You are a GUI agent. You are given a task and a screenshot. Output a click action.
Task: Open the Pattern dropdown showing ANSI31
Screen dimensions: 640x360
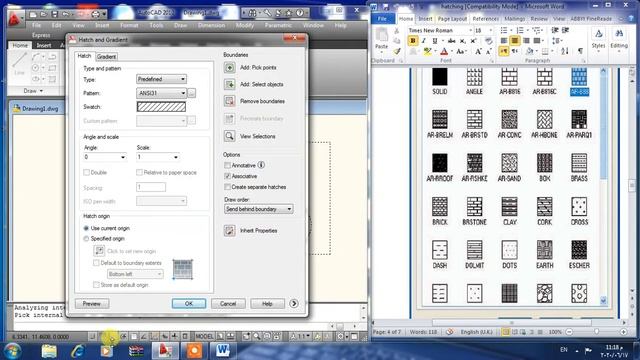click(x=161, y=93)
